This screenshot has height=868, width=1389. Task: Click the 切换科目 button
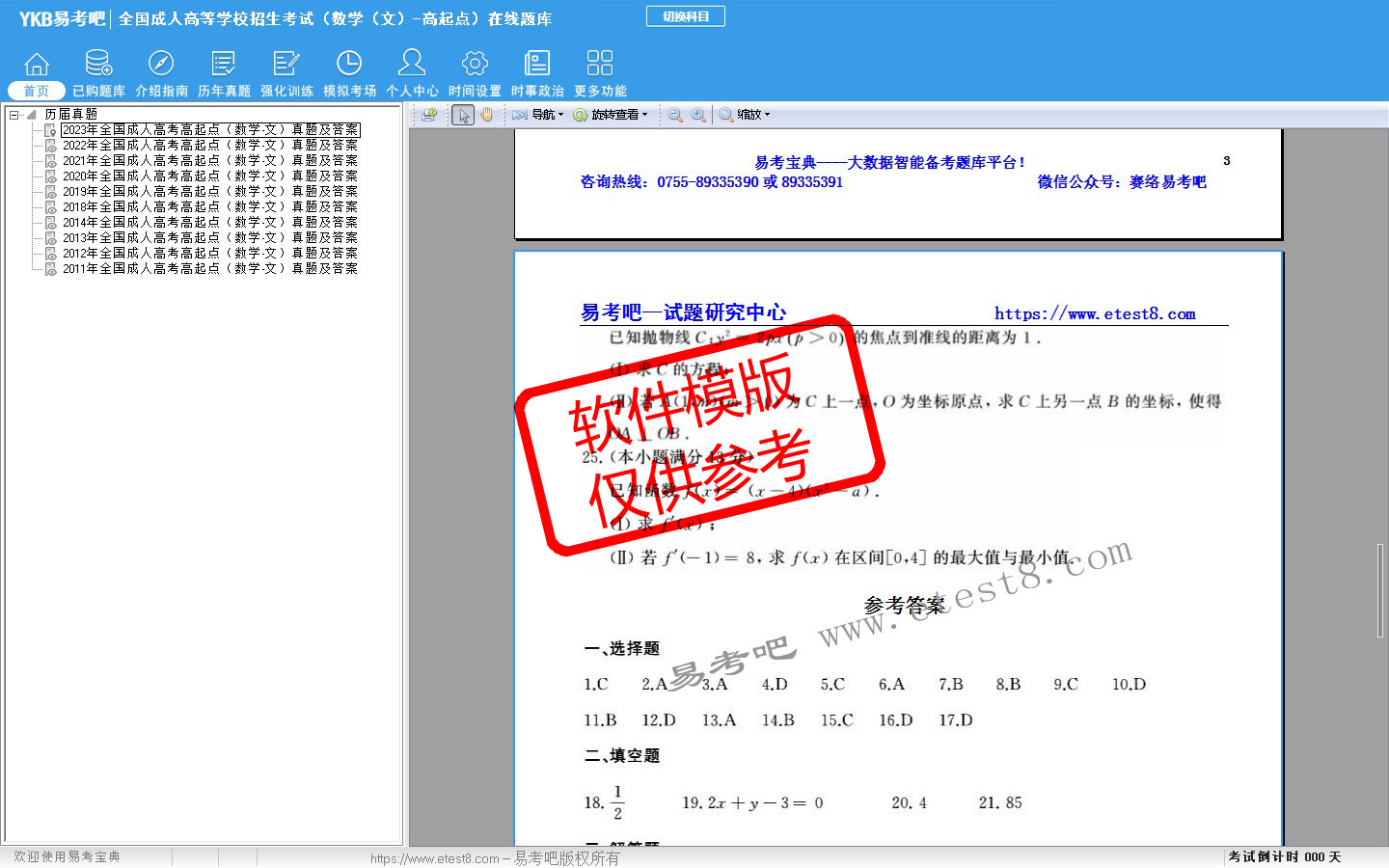click(x=686, y=16)
